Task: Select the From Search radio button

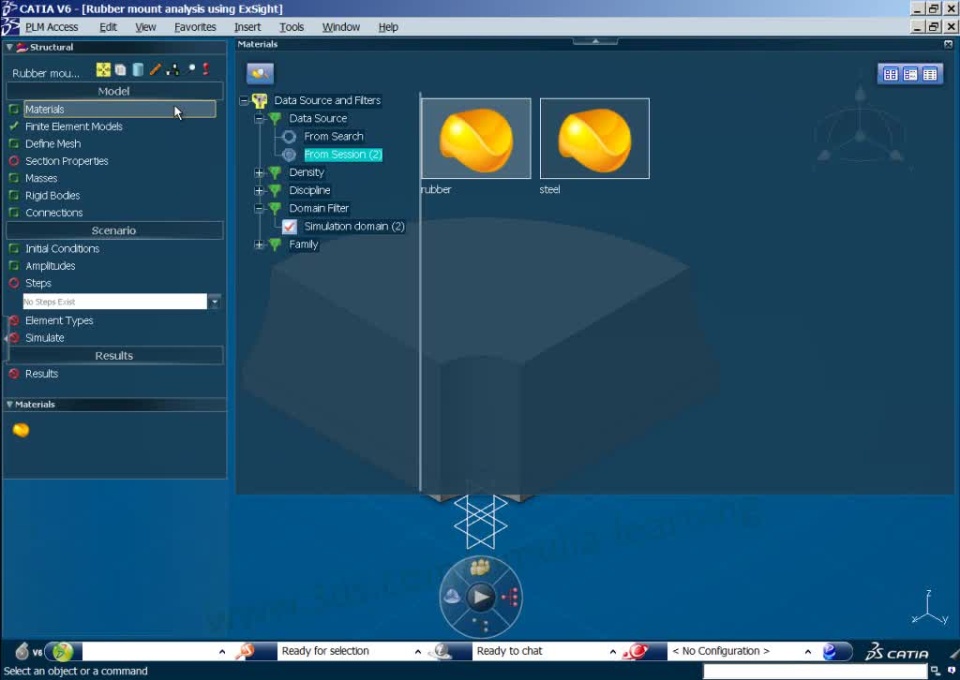Action: [289, 136]
